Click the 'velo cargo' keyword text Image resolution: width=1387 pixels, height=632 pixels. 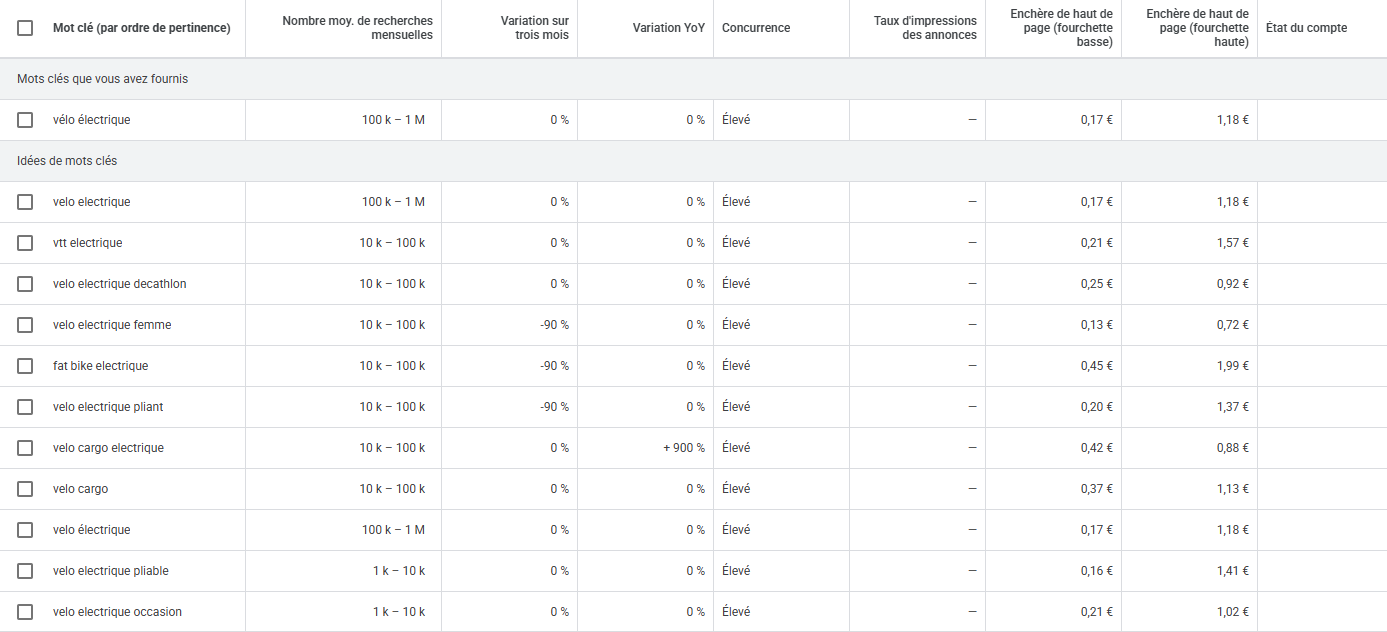coord(81,489)
